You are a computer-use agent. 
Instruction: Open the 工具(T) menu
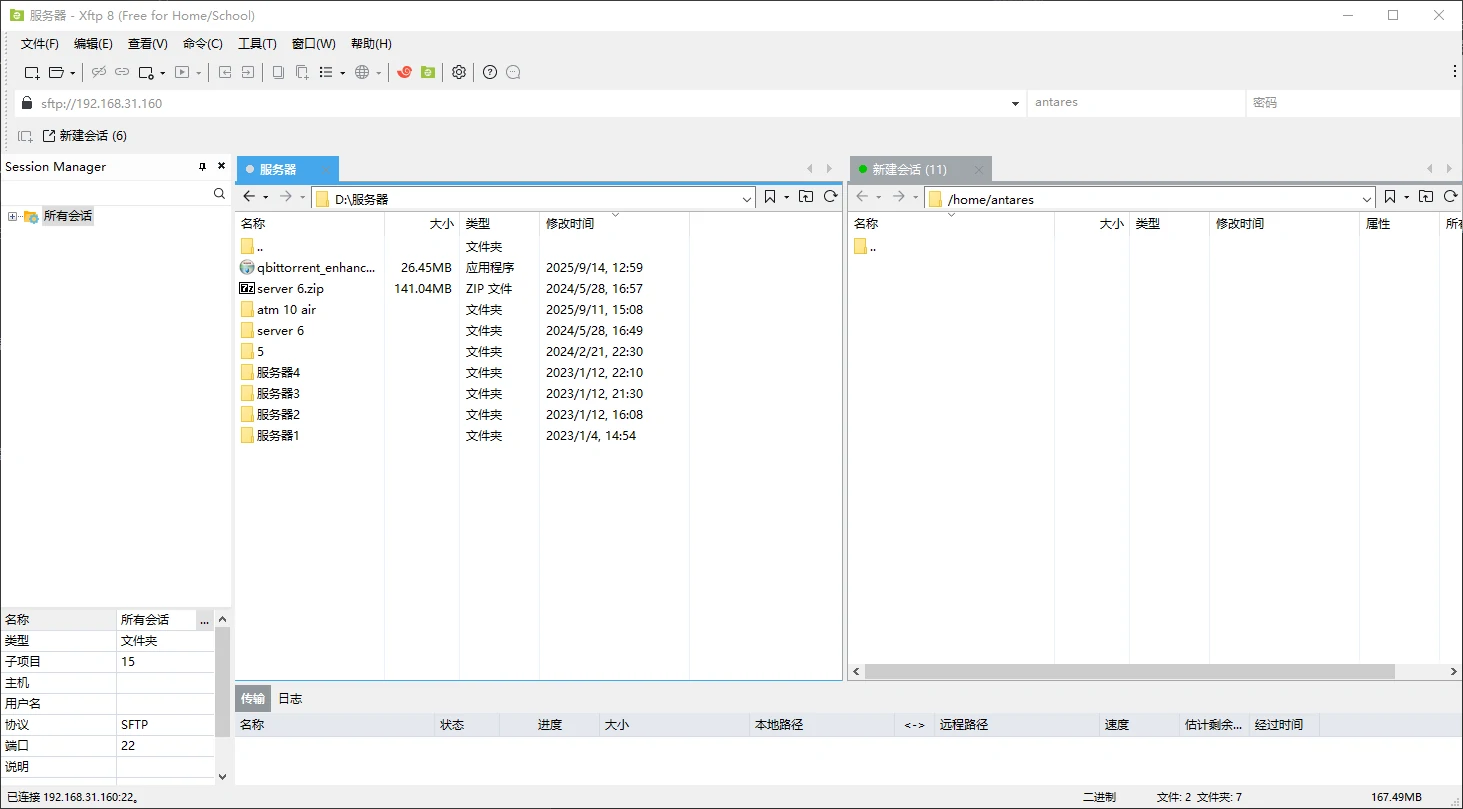257,44
